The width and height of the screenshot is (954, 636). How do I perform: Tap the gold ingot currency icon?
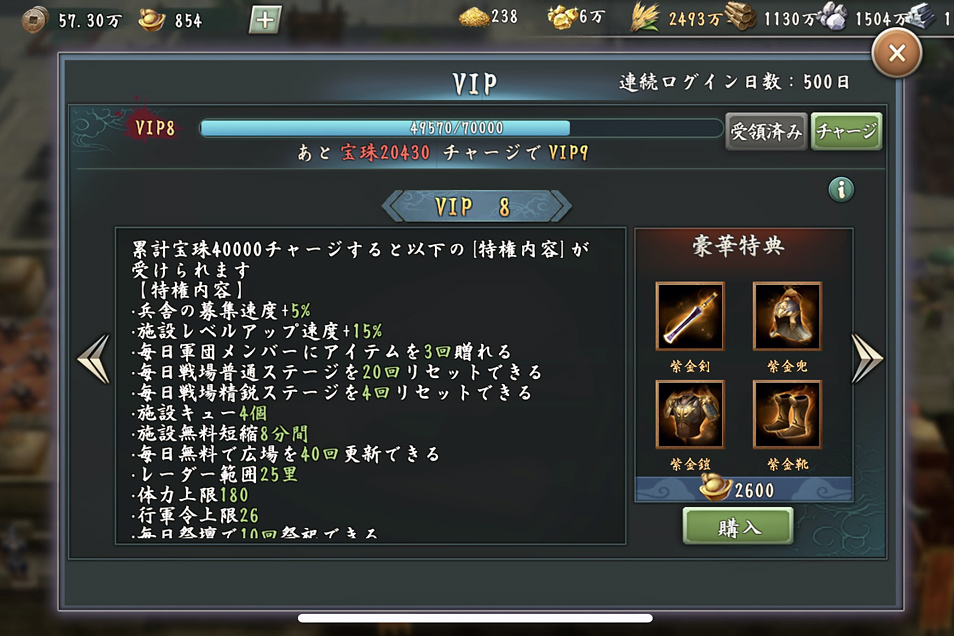click(x=151, y=20)
